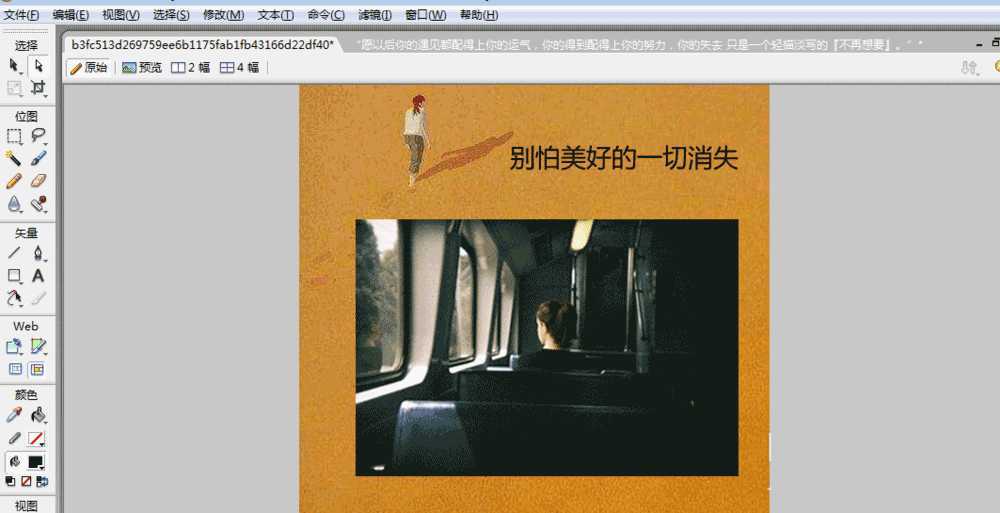
Task: Select the Pointer tool
Action: [x=15, y=65]
